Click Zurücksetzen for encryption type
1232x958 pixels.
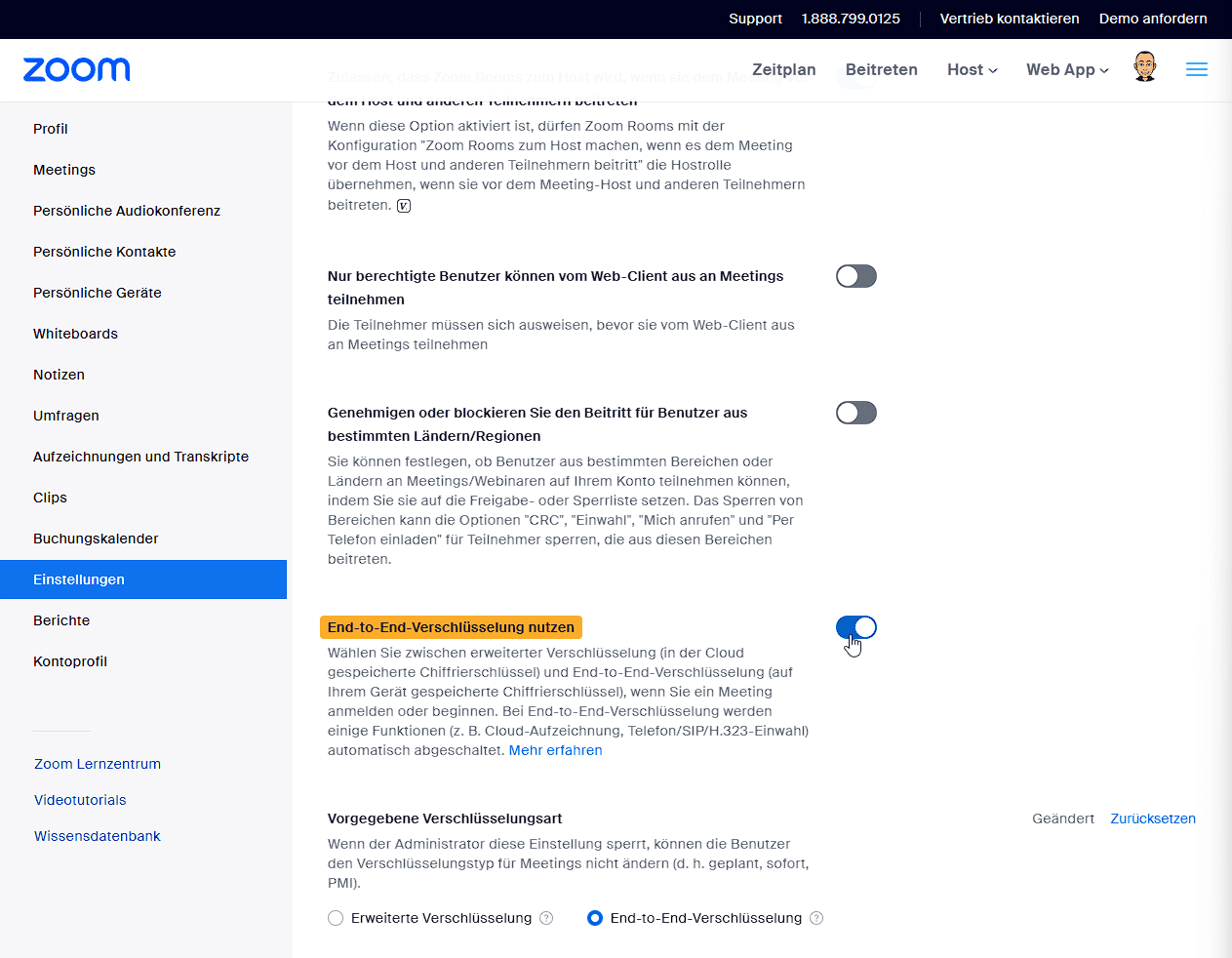[1153, 818]
